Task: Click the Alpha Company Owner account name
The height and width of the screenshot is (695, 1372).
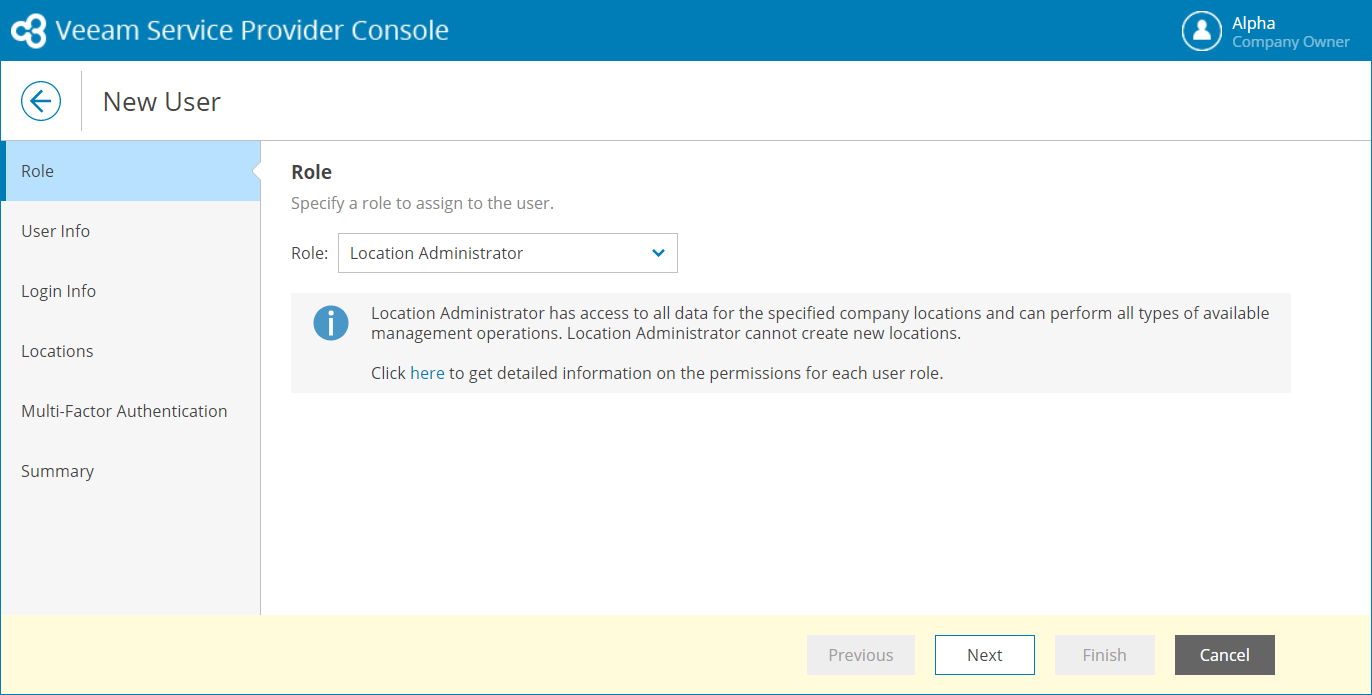Action: tap(1290, 32)
